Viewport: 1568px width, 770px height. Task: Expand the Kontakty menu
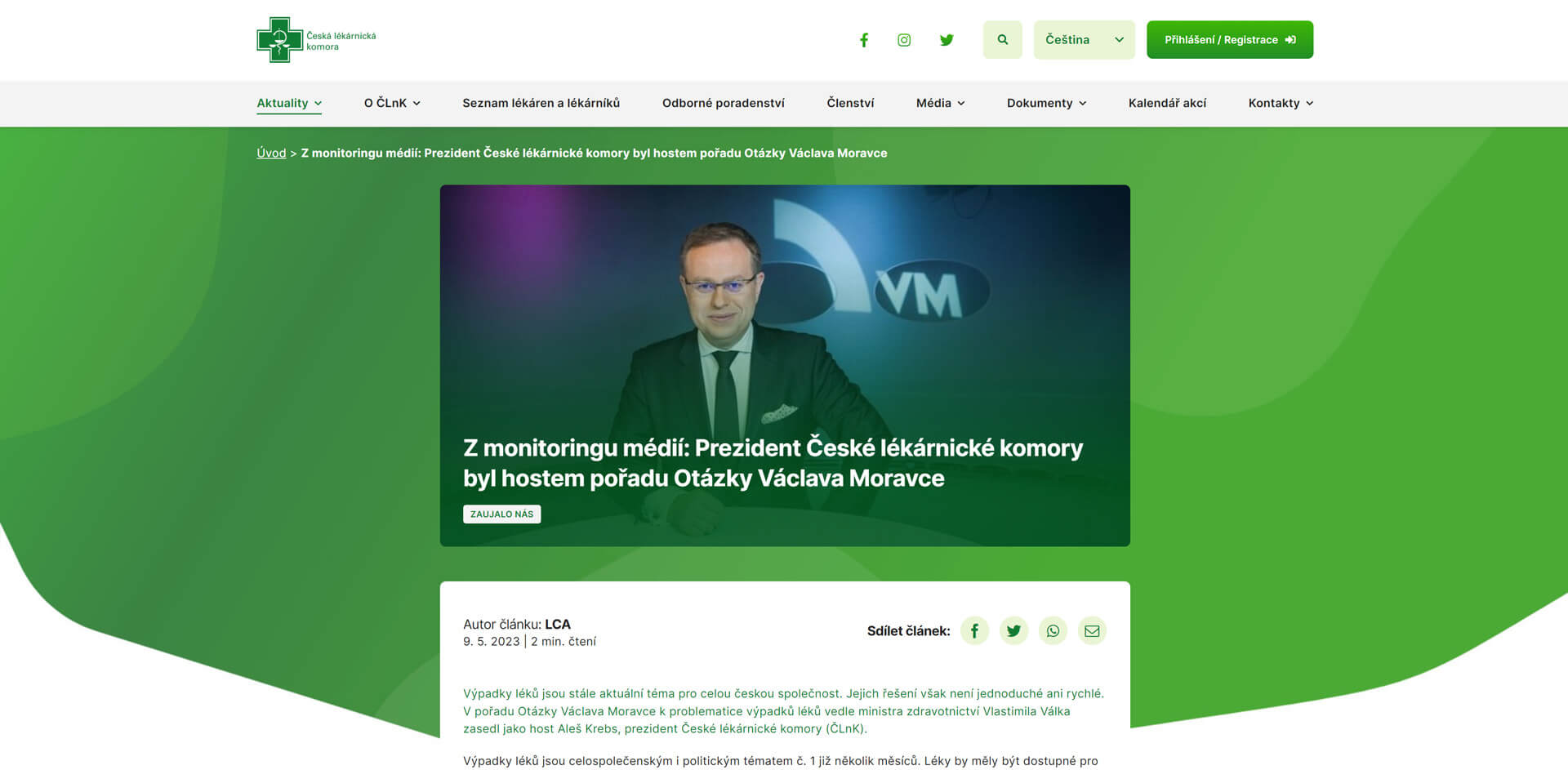[x=1281, y=103]
